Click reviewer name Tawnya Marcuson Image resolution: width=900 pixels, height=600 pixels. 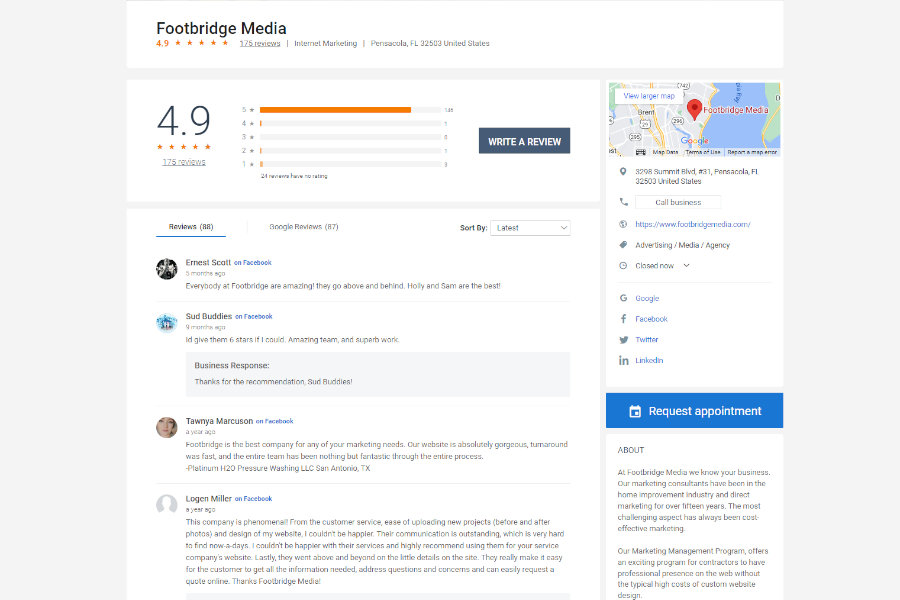click(219, 421)
